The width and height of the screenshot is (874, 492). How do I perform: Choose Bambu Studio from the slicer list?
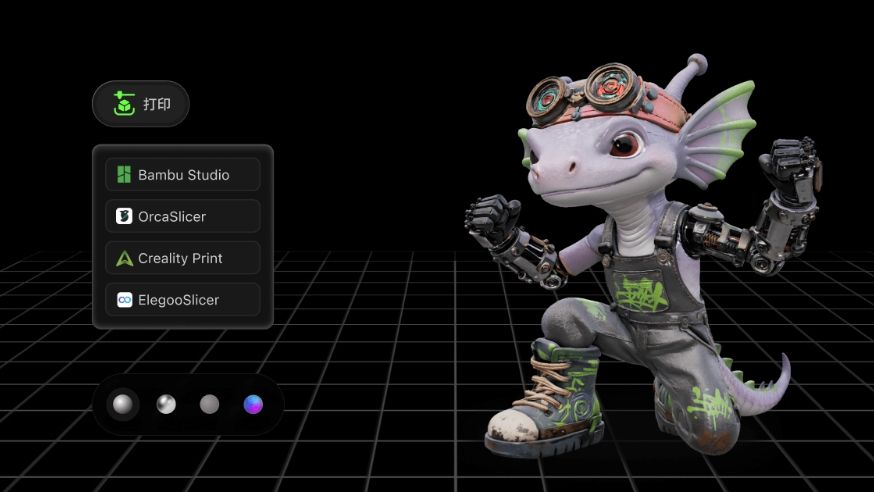tap(183, 174)
